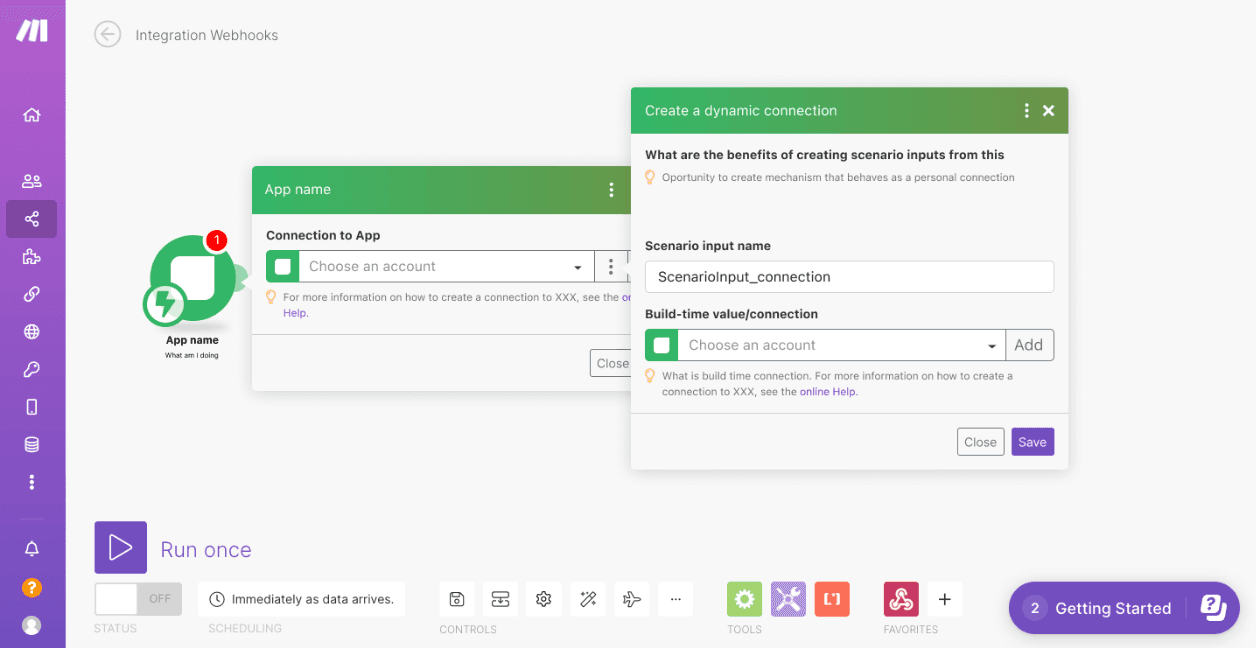Open the App name panel three-dot menu

611,190
